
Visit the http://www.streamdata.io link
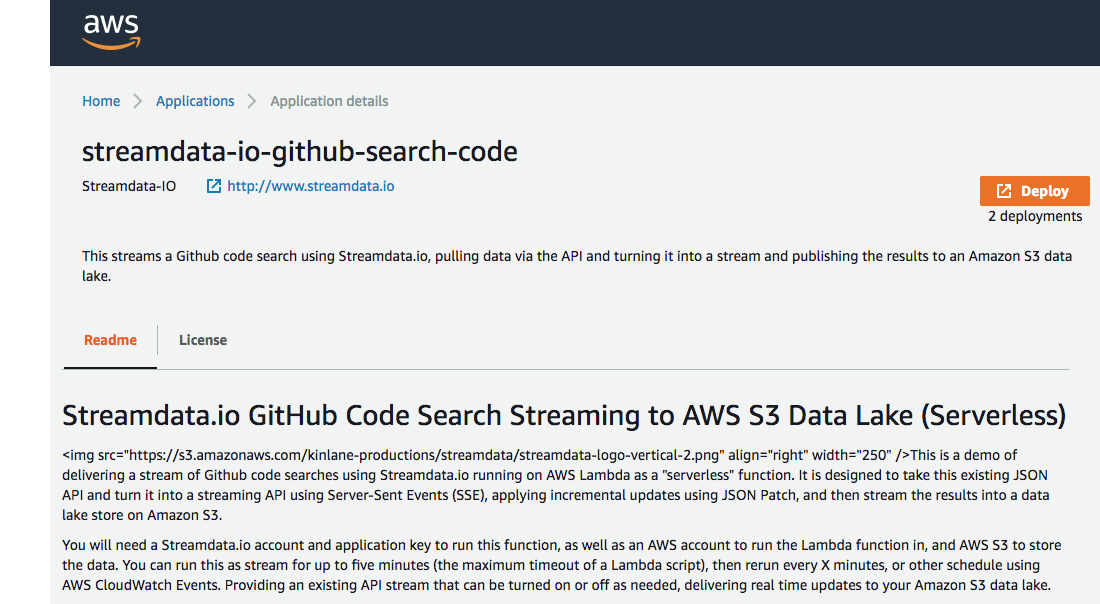[x=311, y=186]
